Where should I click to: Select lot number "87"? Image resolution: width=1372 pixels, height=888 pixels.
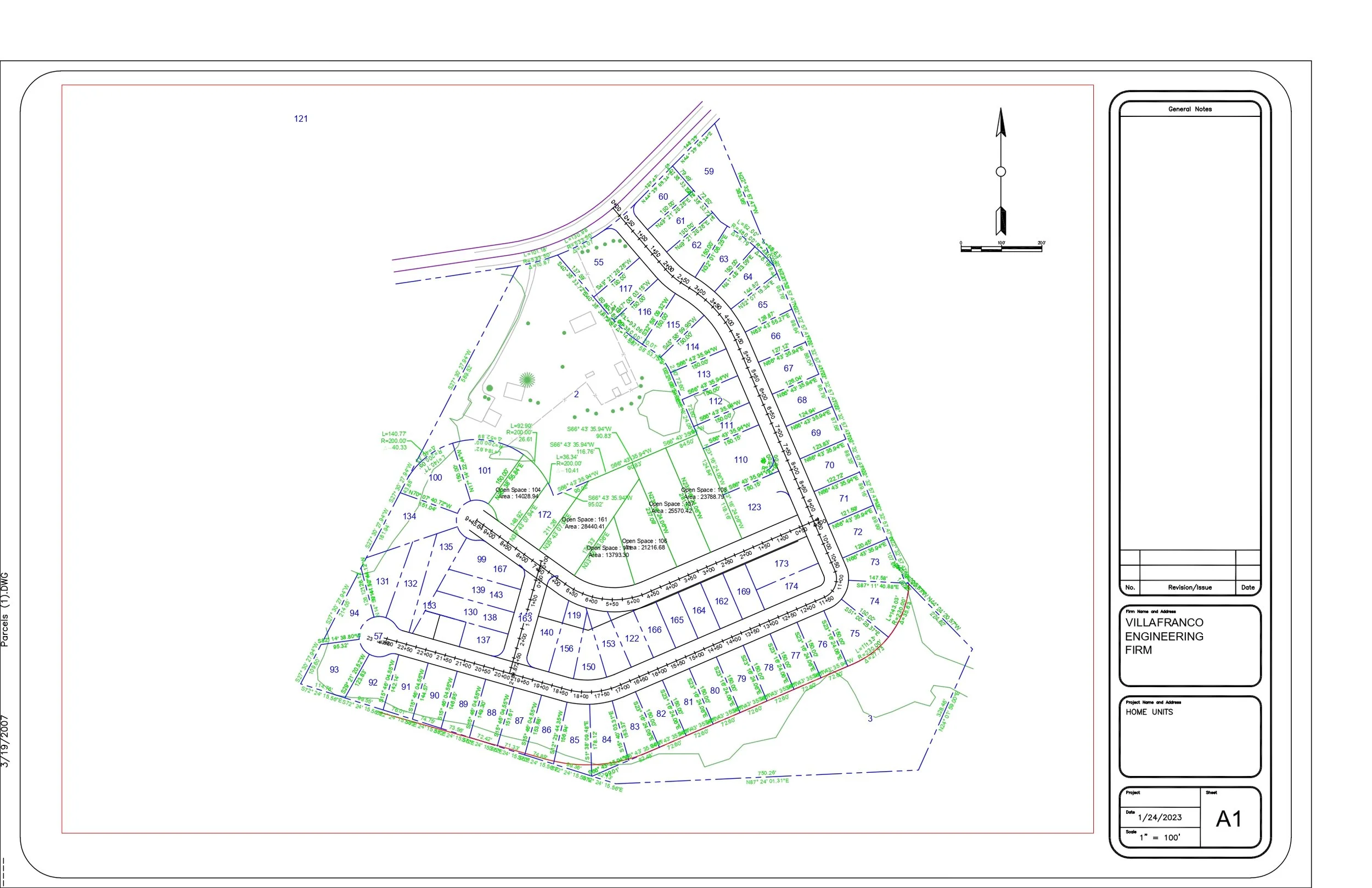tap(519, 720)
